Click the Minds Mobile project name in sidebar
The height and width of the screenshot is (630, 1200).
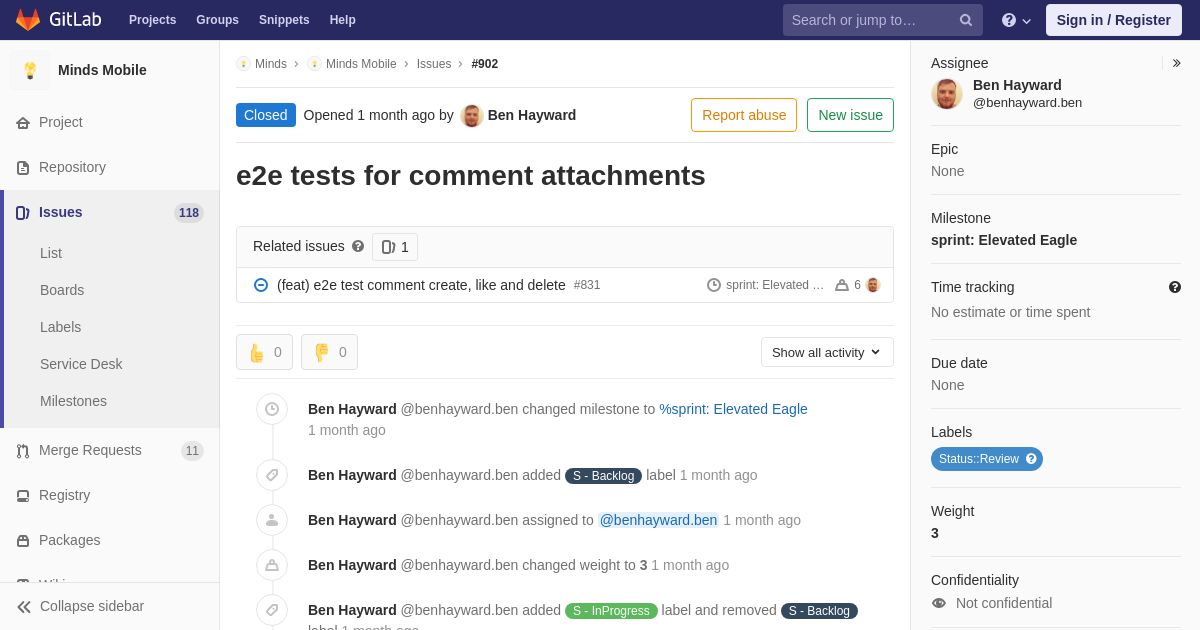click(x=102, y=70)
